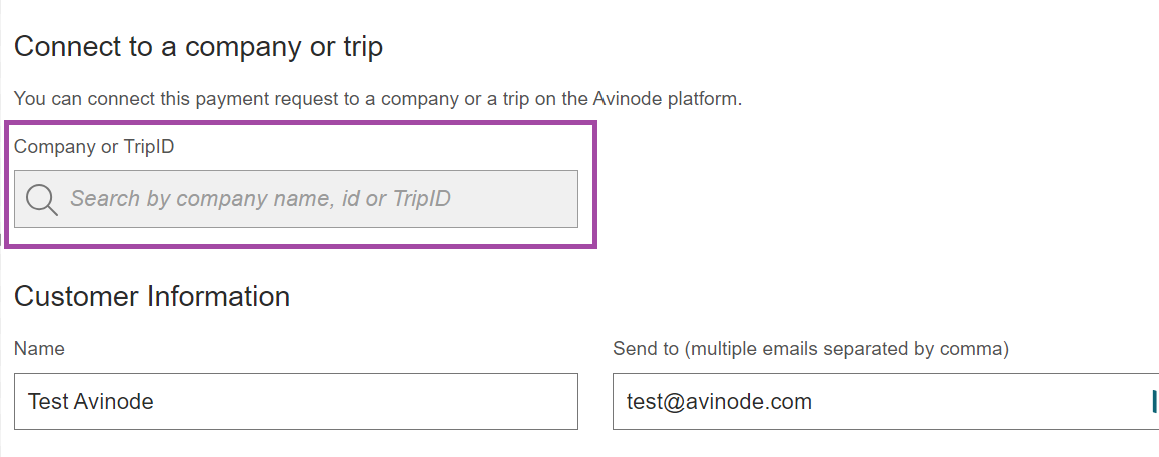
Task: Click the empty area right of the Test Avinode text
Action: [x=366, y=402]
